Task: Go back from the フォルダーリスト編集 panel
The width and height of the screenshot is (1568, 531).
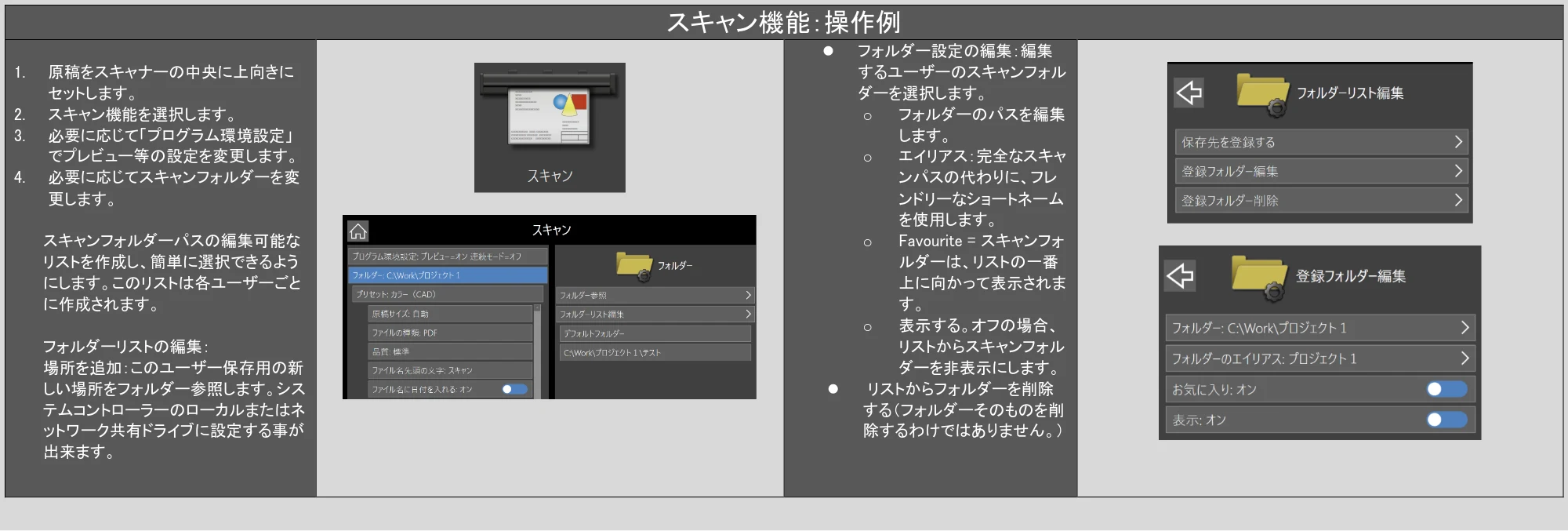Action: [x=1189, y=93]
